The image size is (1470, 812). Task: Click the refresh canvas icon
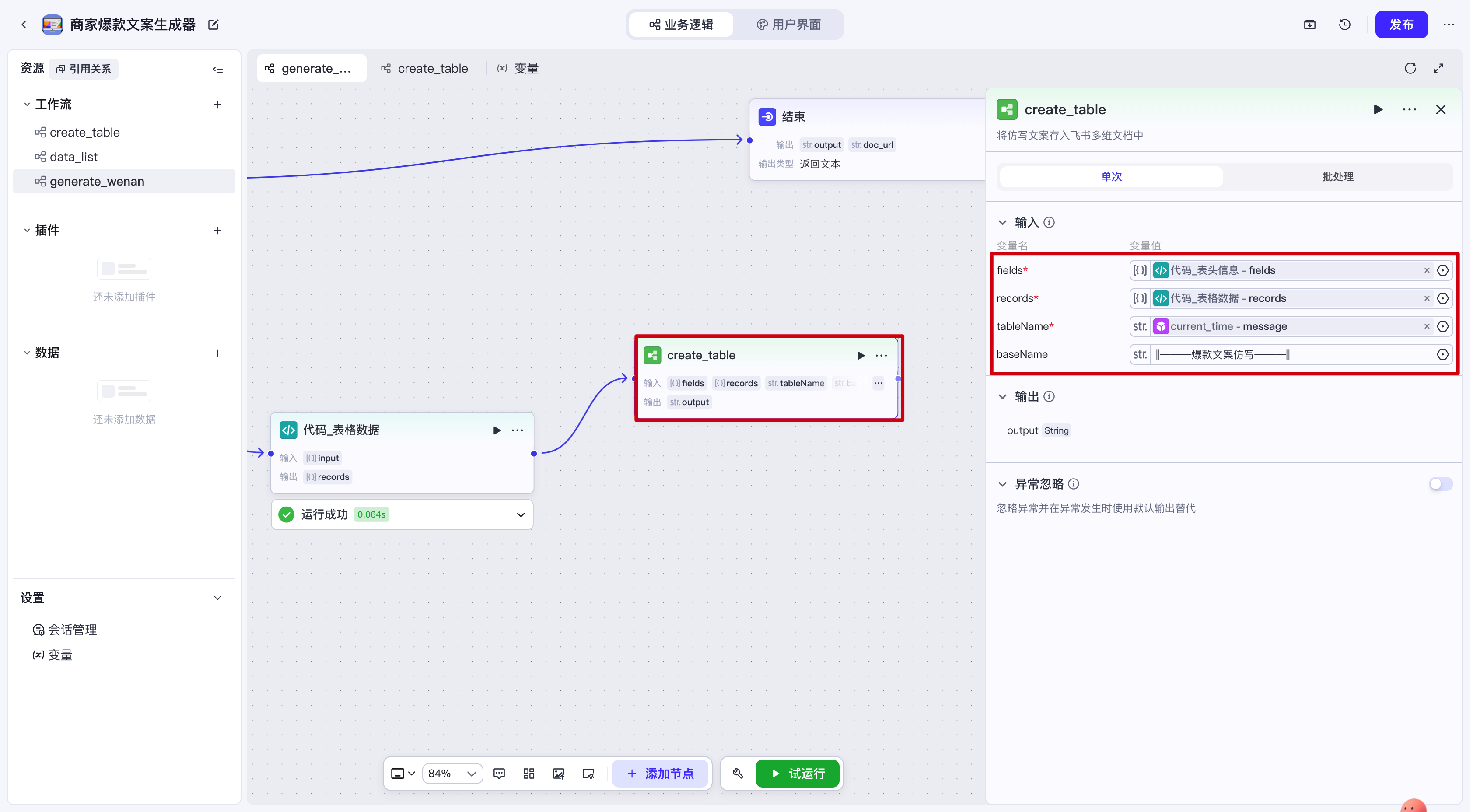pos(1410,69)
